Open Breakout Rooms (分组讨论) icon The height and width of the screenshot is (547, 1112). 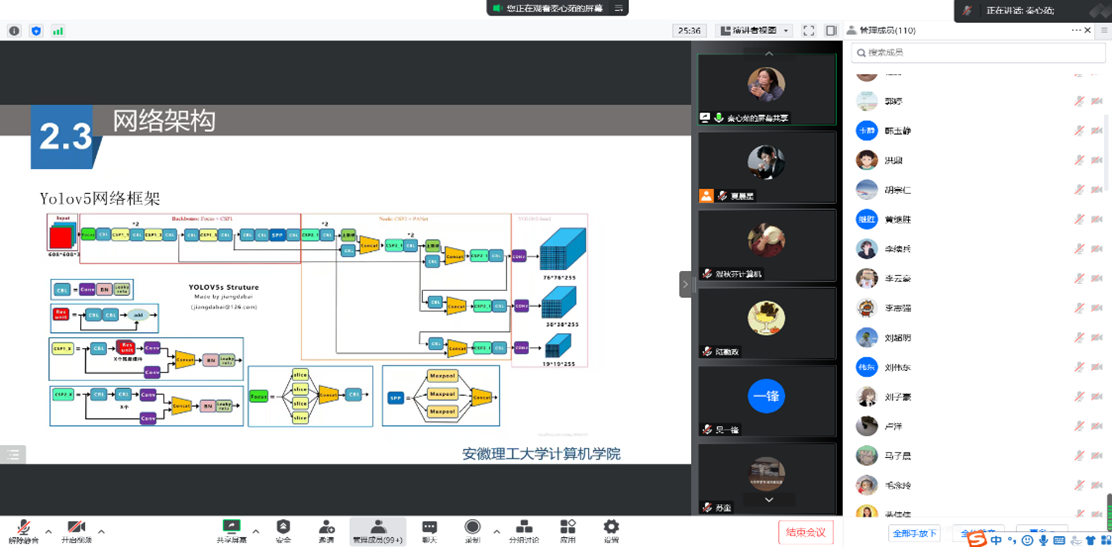(x=524, y=530)
